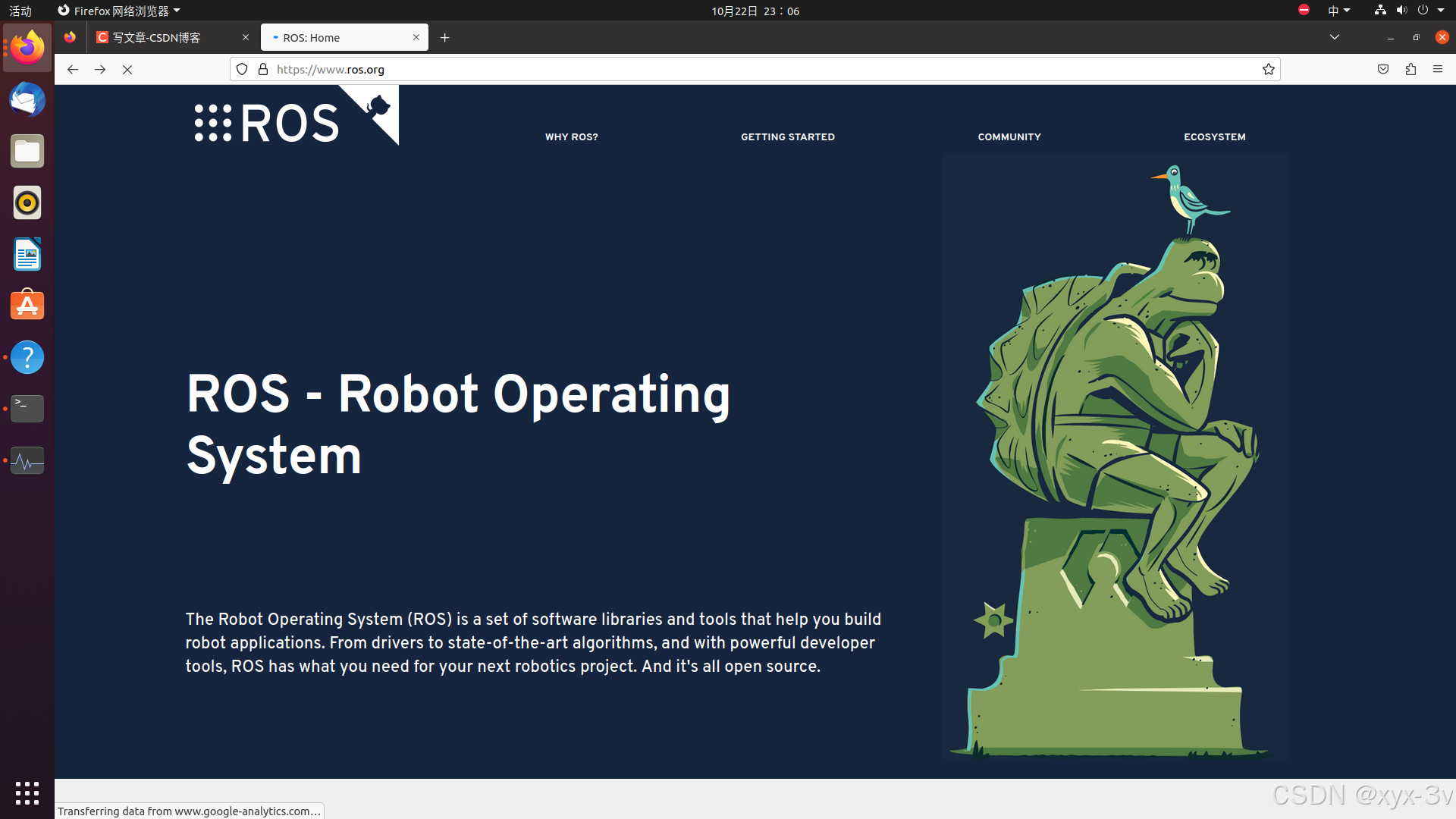Open a new tab with plus button
Viewport: 1456px width, 819px height.
pyautogui.click(x=445, y=37)
